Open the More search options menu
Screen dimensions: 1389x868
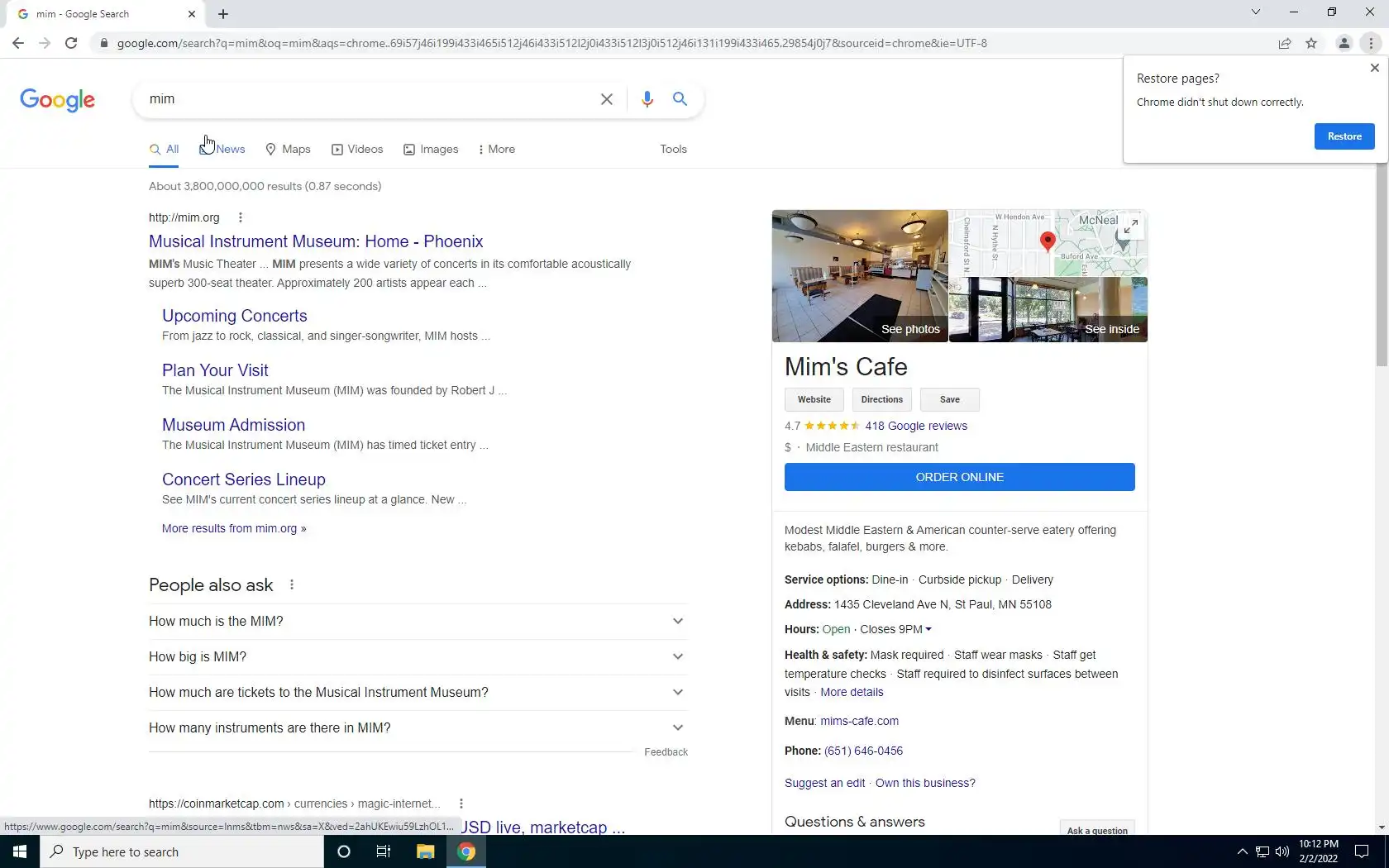(x=497, y=150)
